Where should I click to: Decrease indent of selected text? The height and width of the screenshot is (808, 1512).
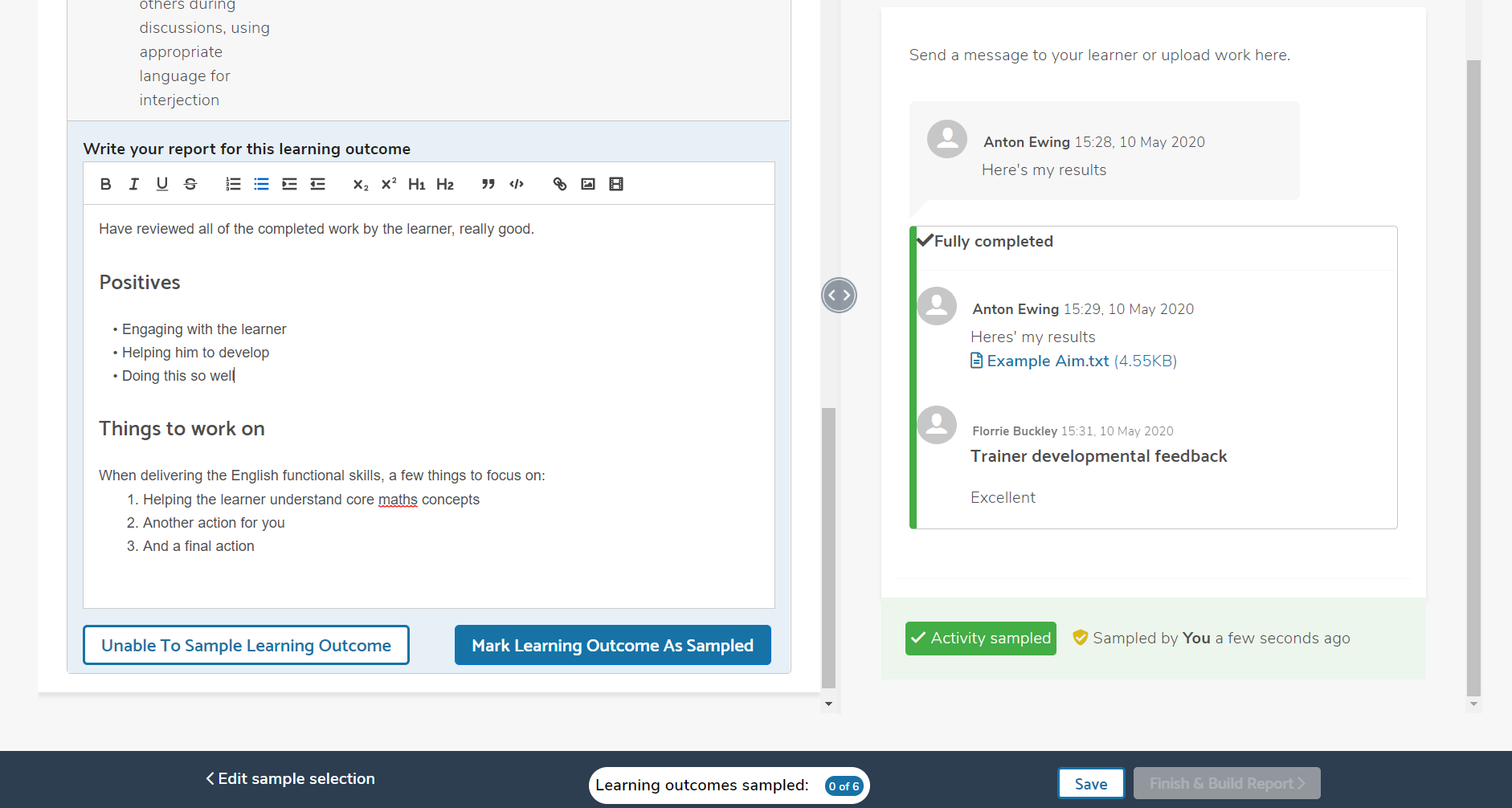tap(317, 184)
